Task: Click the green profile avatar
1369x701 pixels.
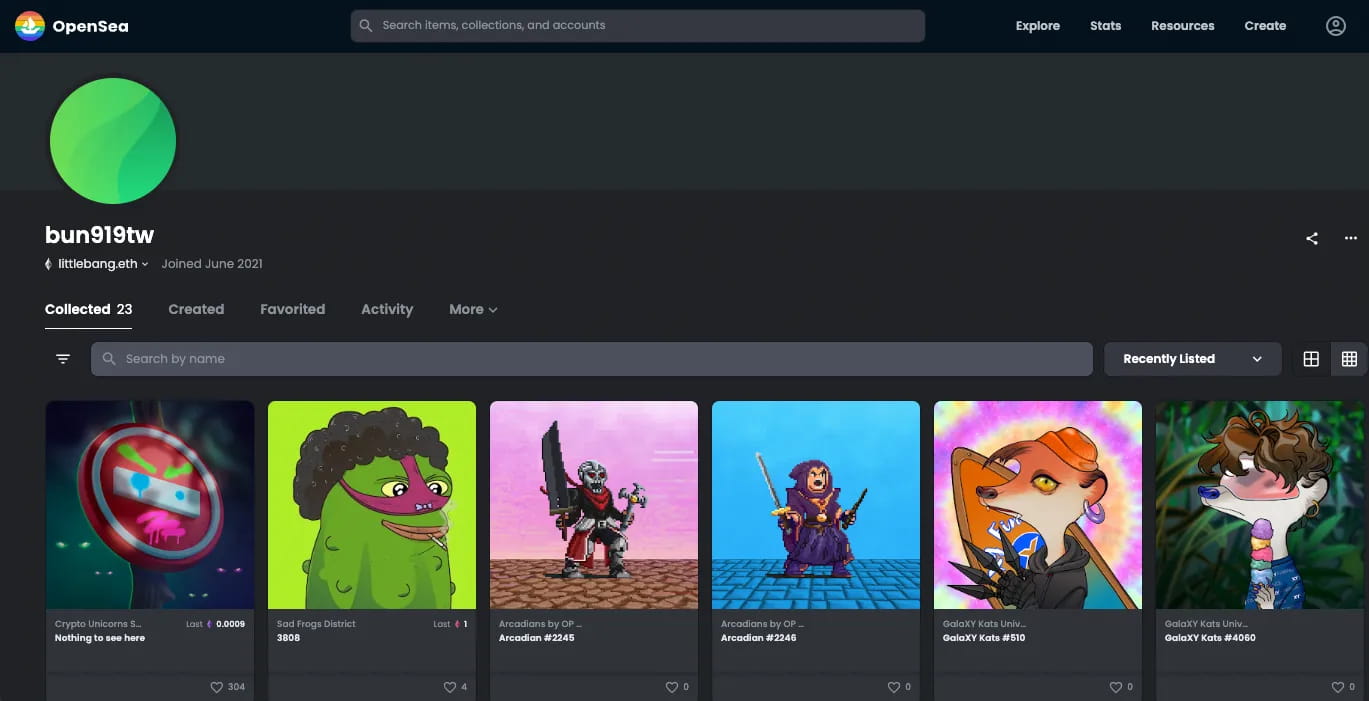Action: click(x=113, y=141)
